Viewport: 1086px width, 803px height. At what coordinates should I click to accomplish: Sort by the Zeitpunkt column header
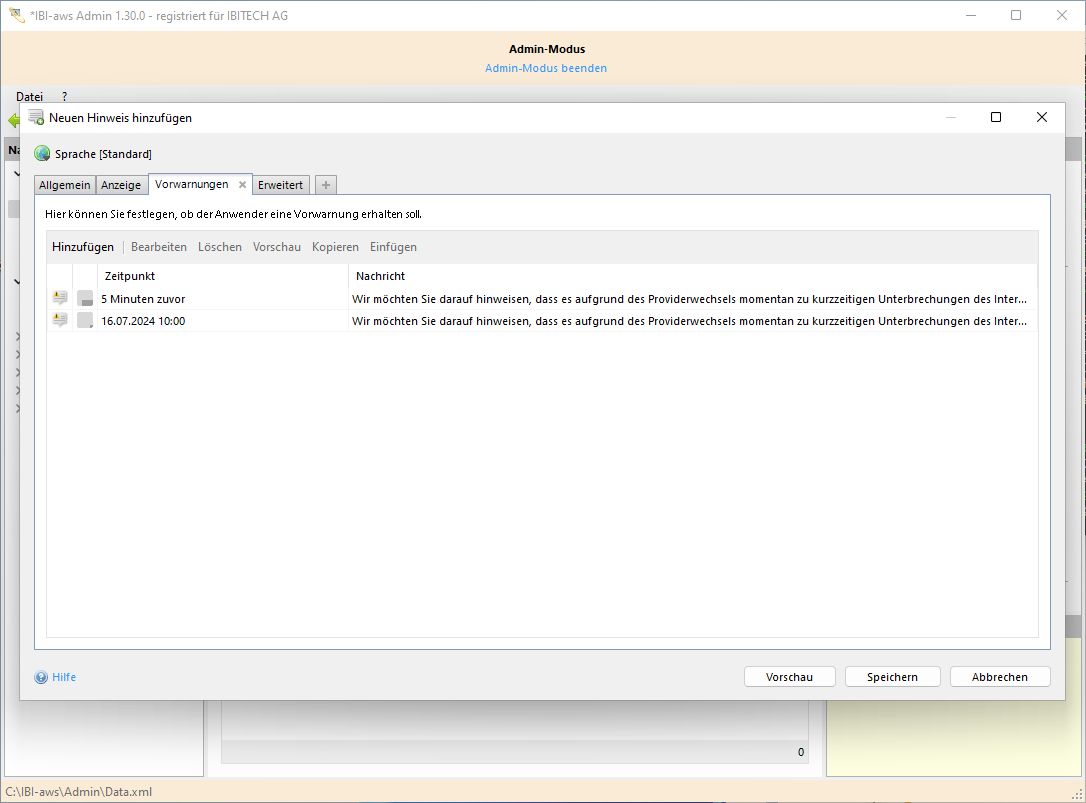coord(130,276)
